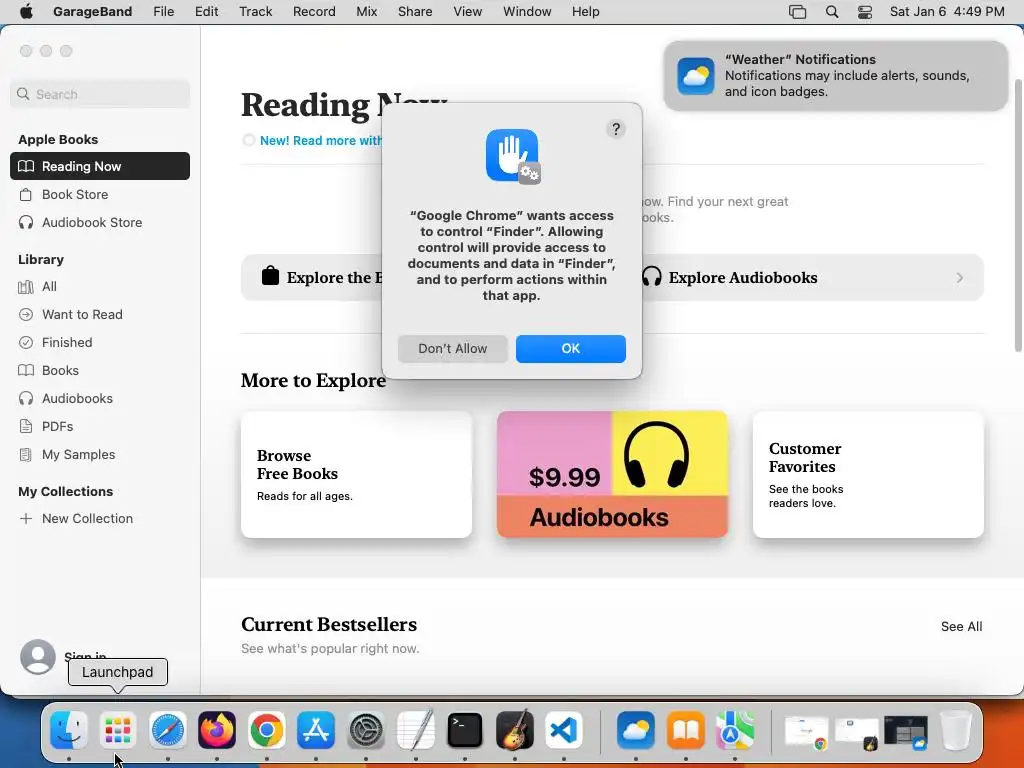Open My Samples in sidebar
This screenshot has width=1024, height=768.
[100, 455]
